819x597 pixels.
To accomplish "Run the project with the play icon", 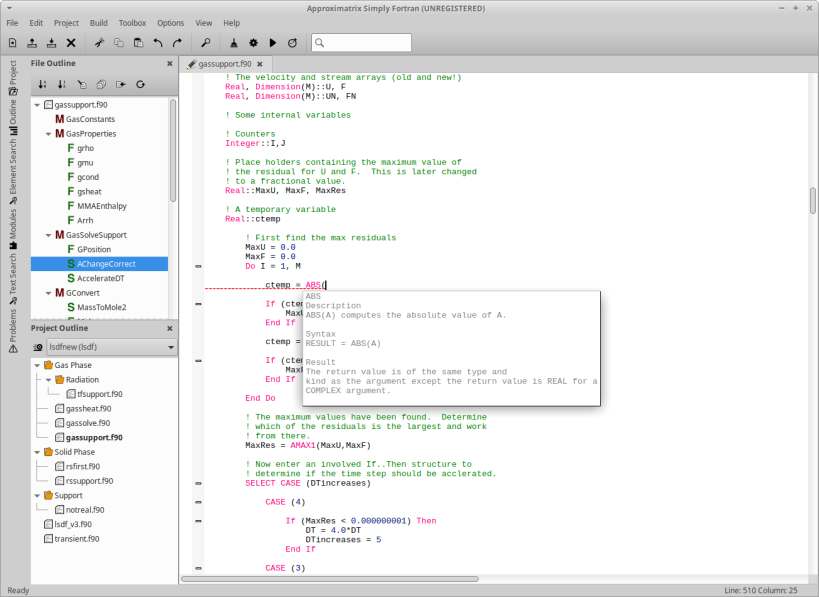I will pos(272,43).
